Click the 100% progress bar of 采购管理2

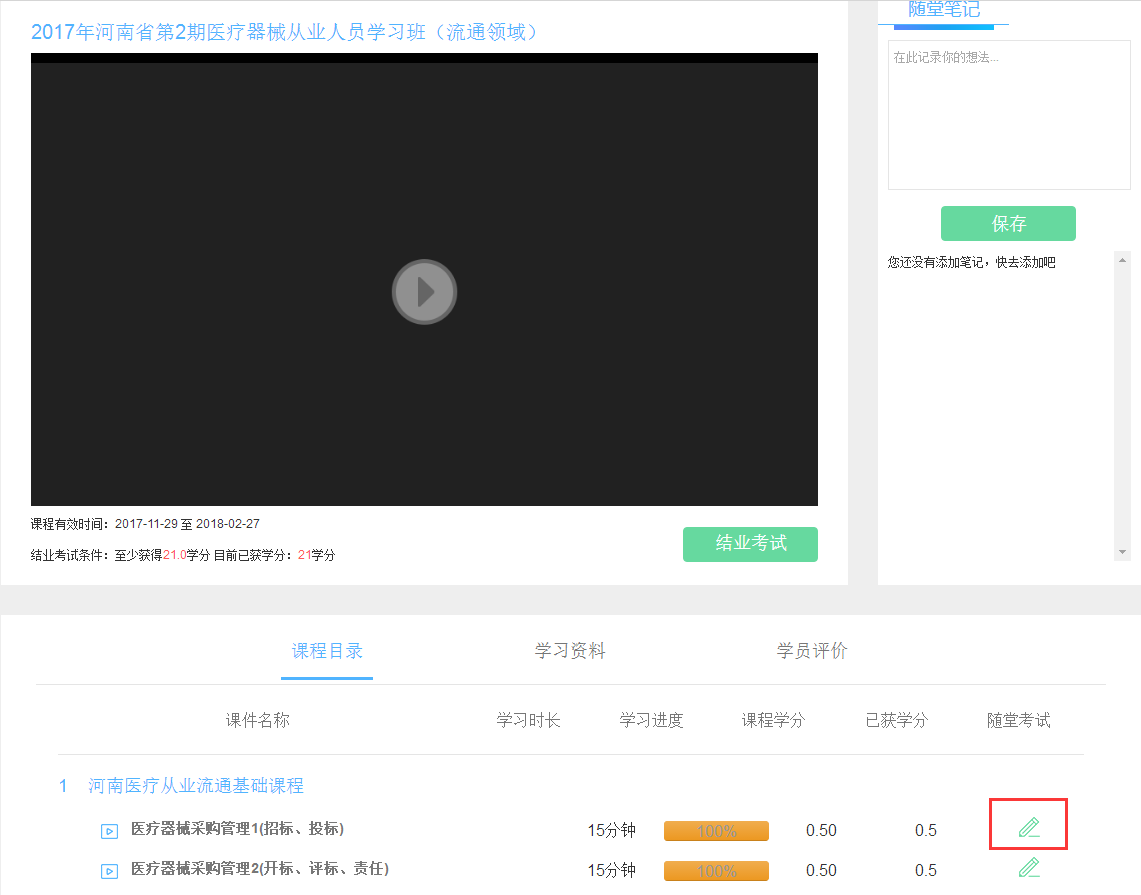716,871
